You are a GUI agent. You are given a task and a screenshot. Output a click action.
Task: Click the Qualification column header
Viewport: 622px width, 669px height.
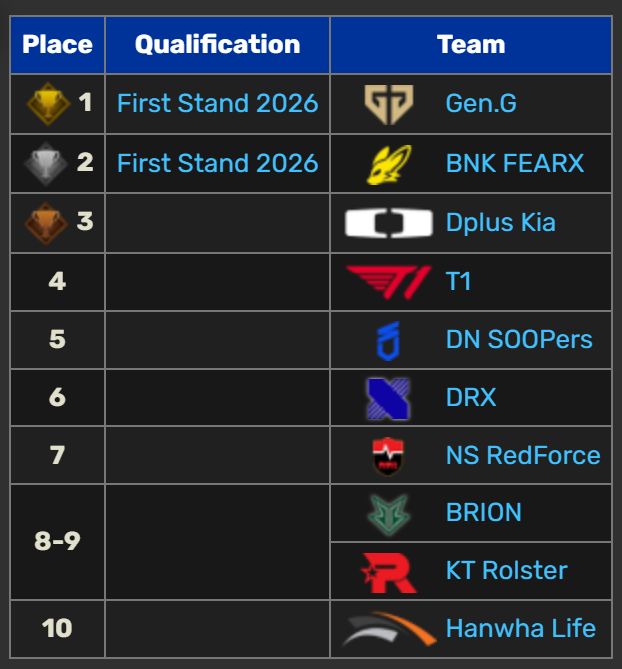click(217, 45)
